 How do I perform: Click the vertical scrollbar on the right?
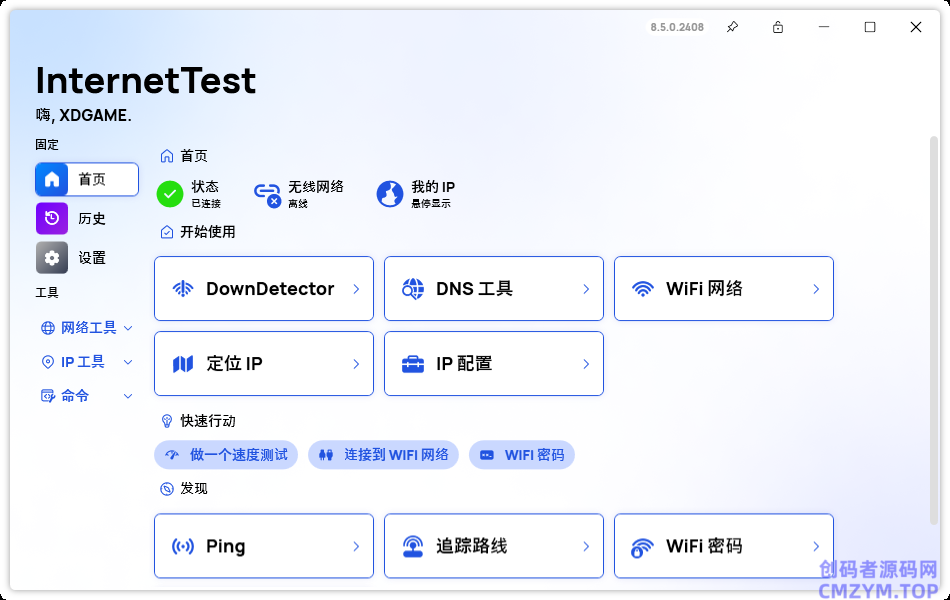click(934, 330)
